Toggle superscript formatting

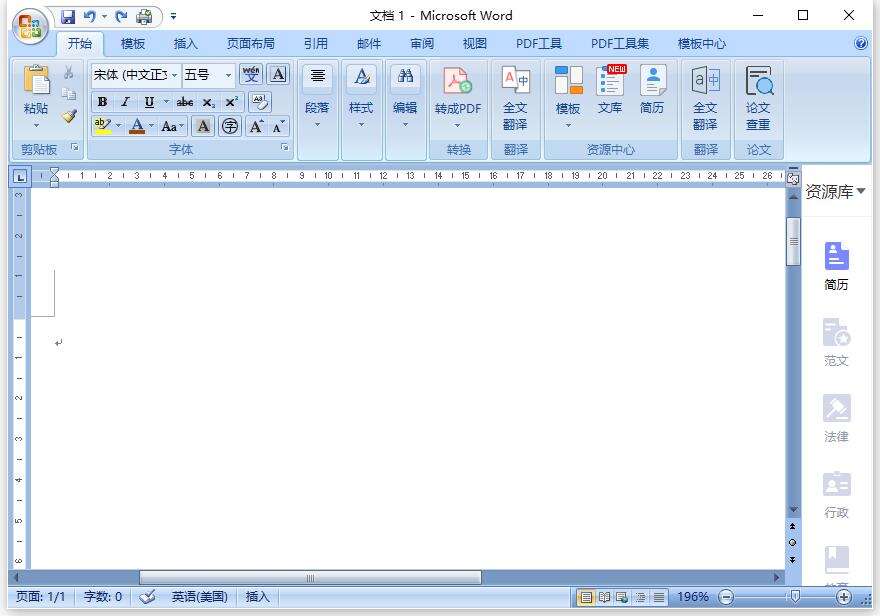click(x=232, y=102)
